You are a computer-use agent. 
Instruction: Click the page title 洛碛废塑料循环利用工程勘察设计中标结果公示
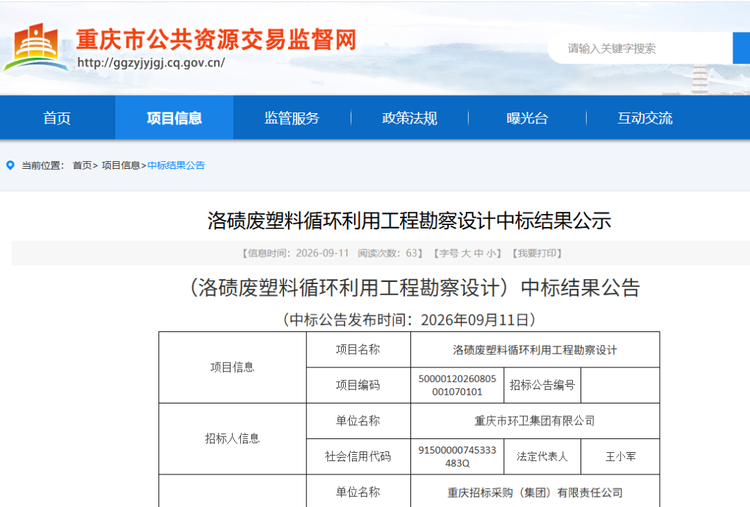pyautogui.click(x=409, y=221)
